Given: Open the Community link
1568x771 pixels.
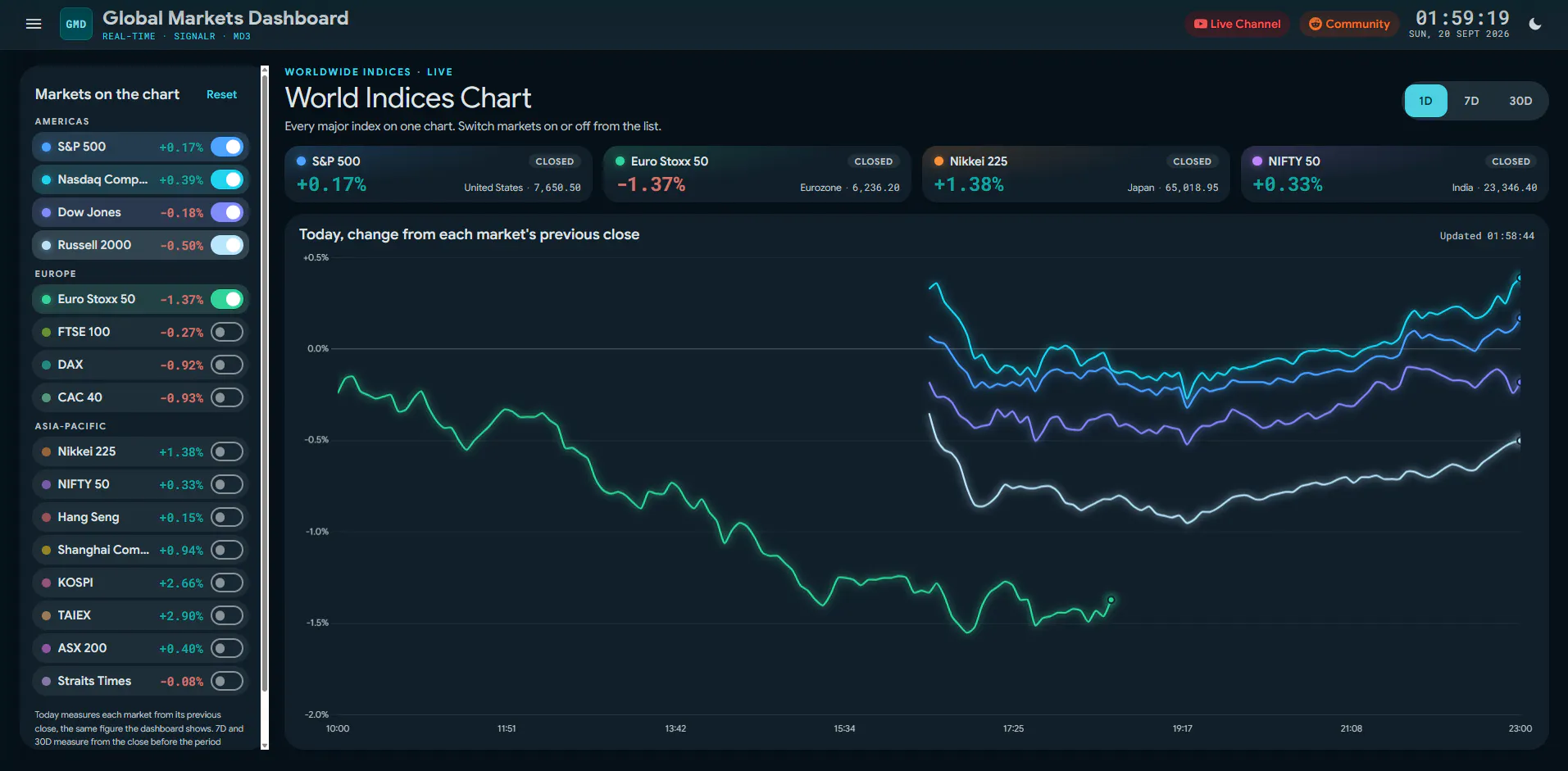Looking at the screenshot, I should [x=1349, y=24].
